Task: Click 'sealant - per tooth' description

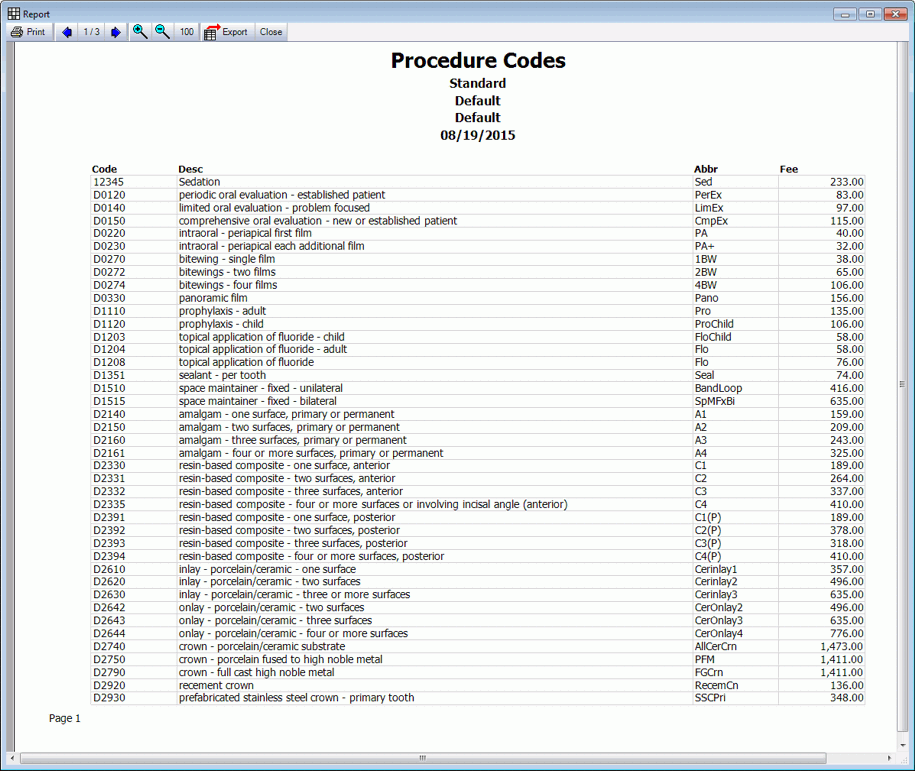Action: coord(222,375)
